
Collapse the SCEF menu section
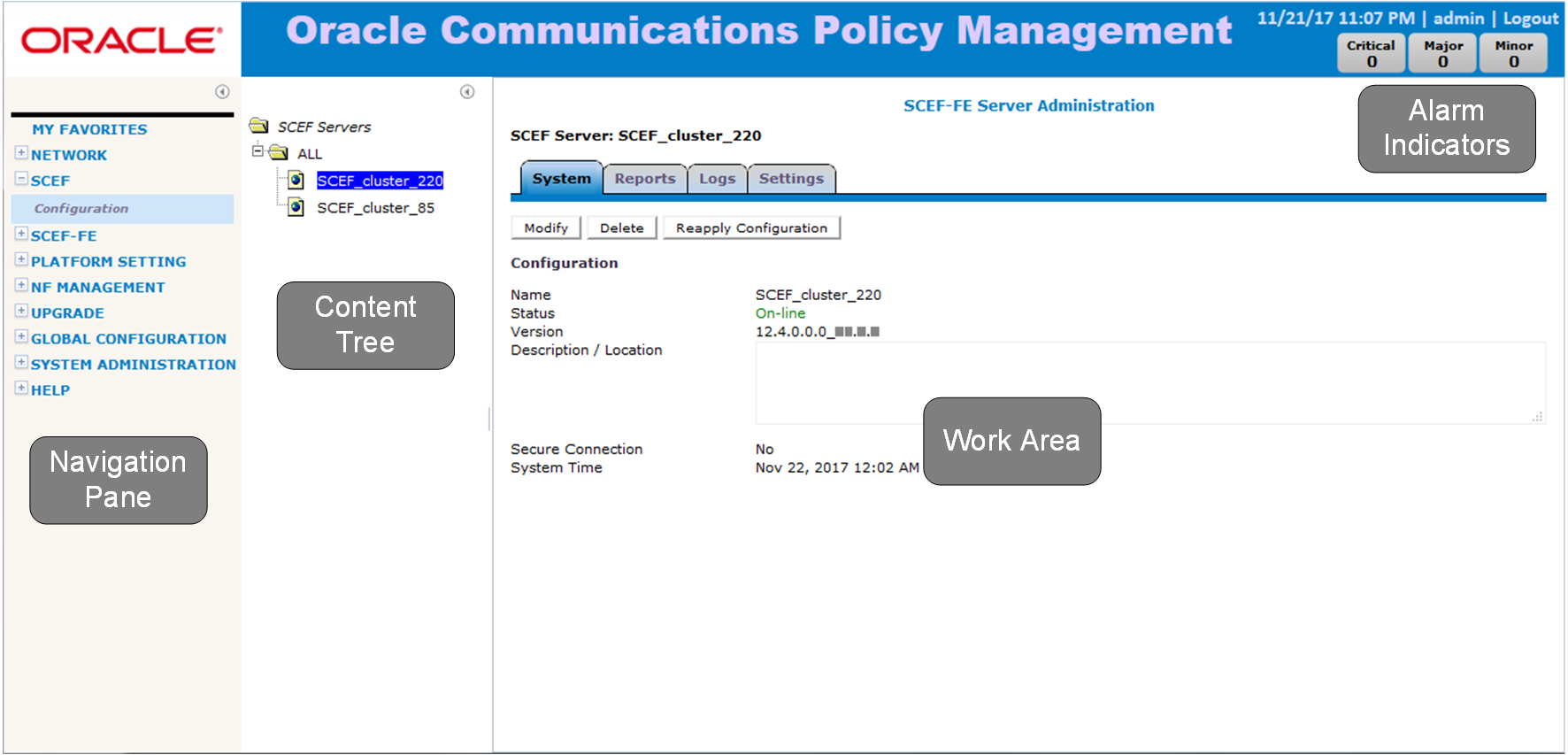21,179
